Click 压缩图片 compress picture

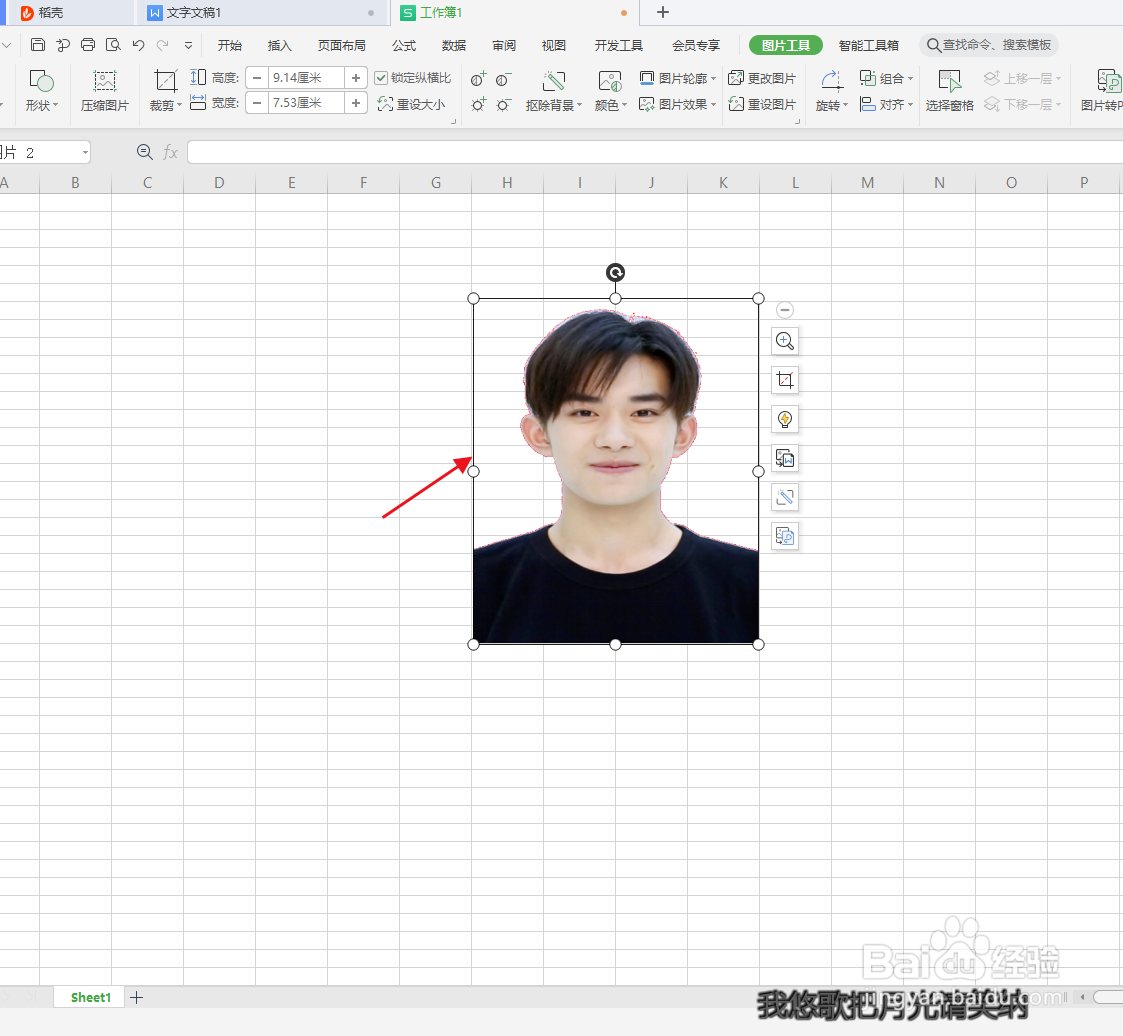[x=105, y=90]
